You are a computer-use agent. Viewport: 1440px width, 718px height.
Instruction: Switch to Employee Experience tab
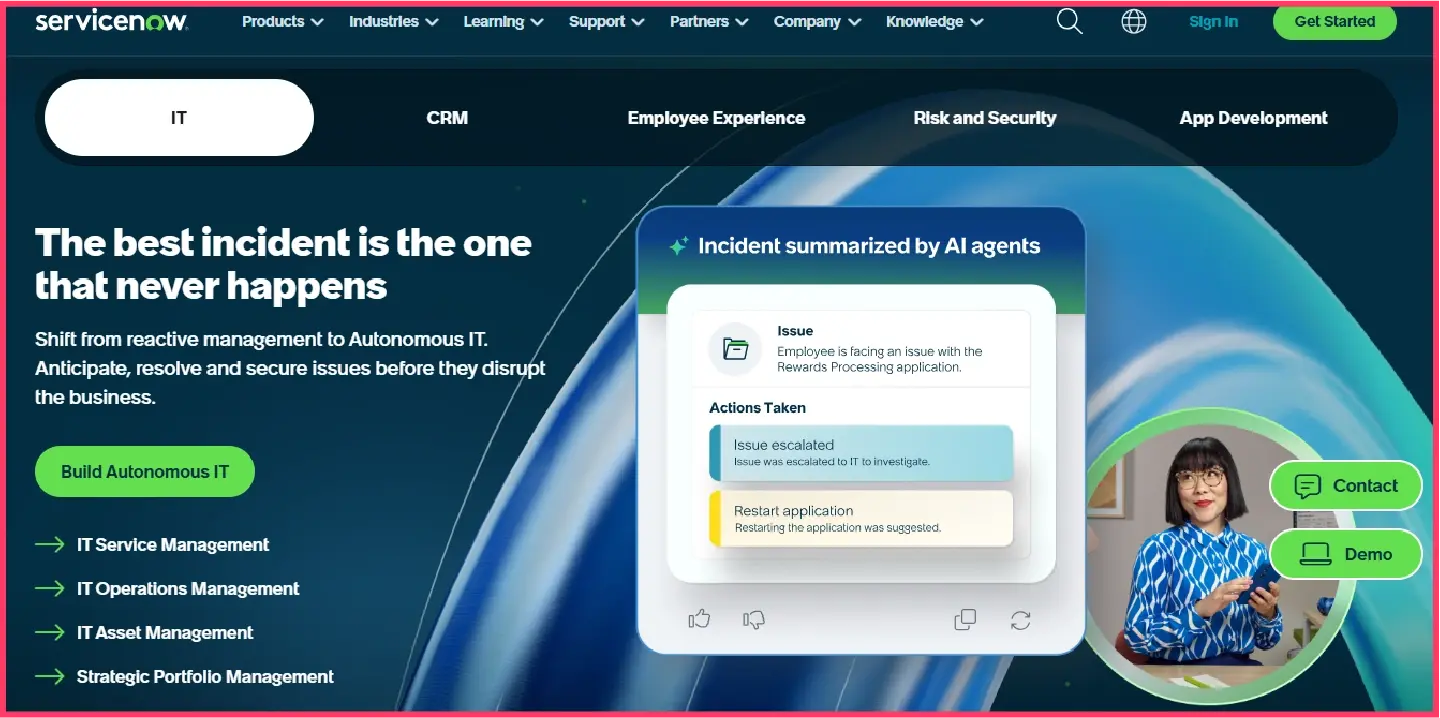click(x=716, y=118)
